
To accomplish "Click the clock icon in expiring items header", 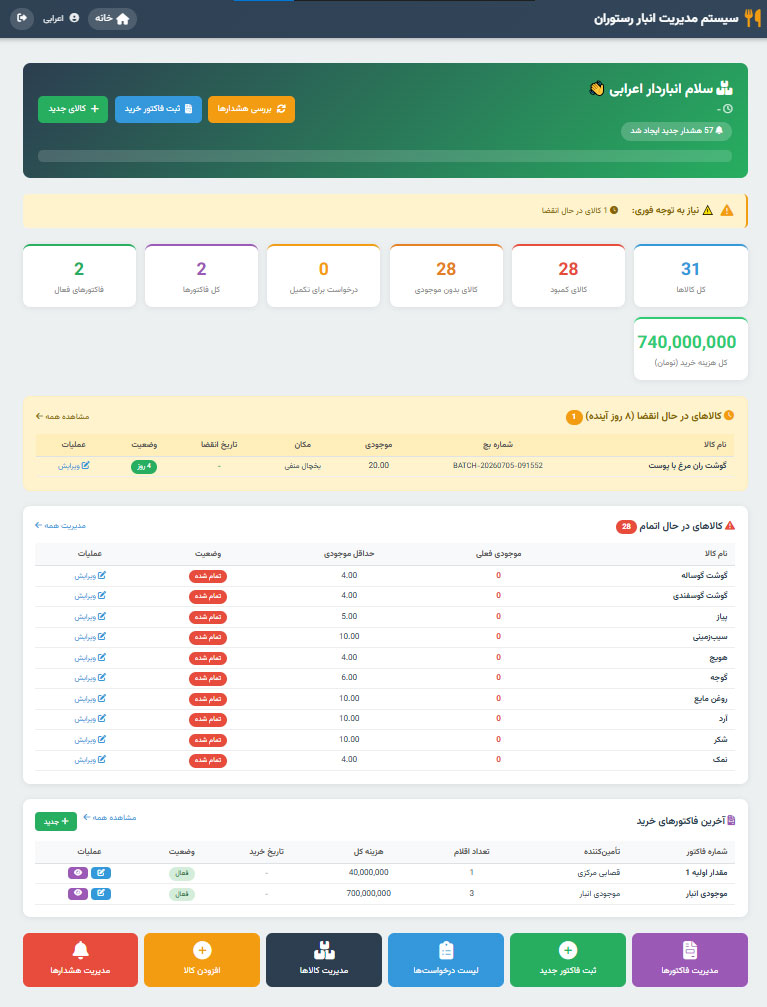I will pos(729,416).
